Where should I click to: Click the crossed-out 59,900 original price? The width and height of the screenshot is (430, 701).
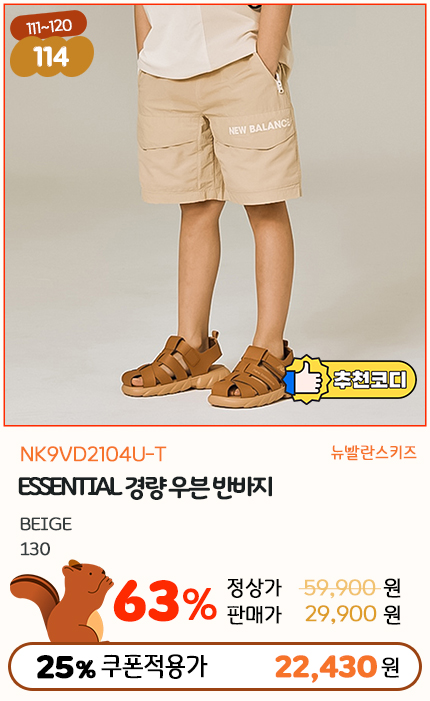point(341,587)
